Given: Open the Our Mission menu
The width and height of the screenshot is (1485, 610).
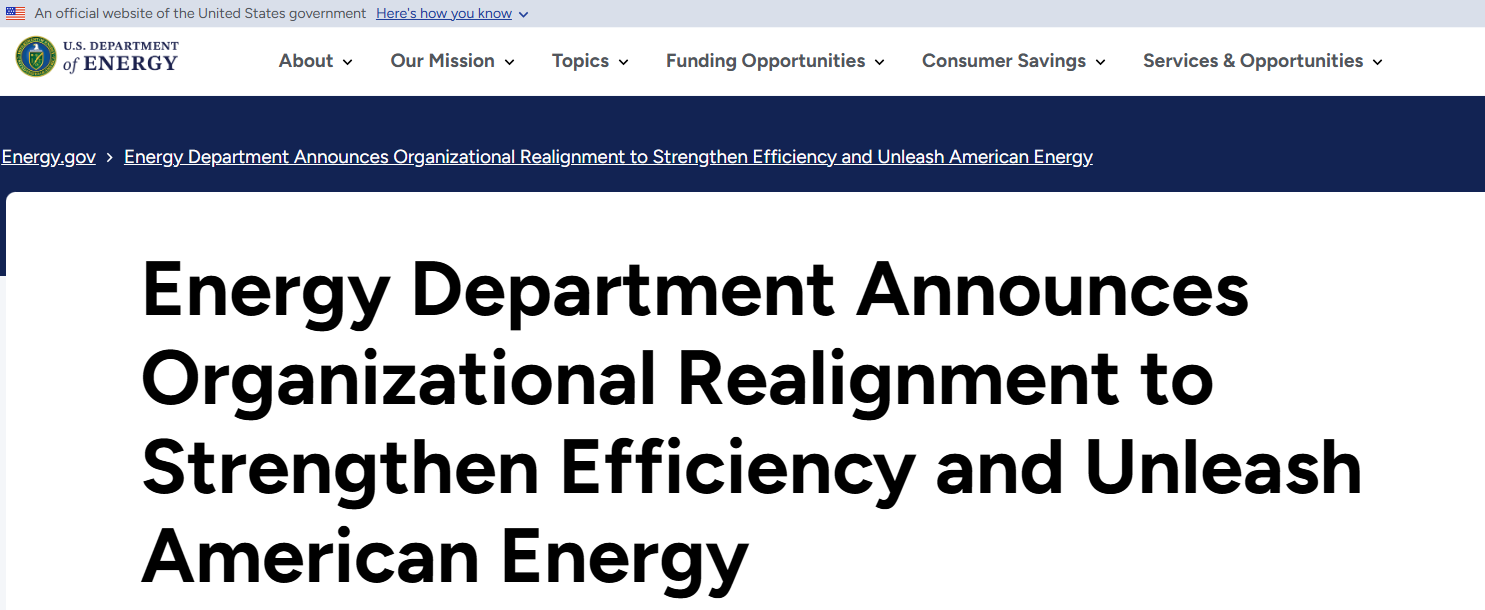Looking at the screenshot, I should coord(442,61).
